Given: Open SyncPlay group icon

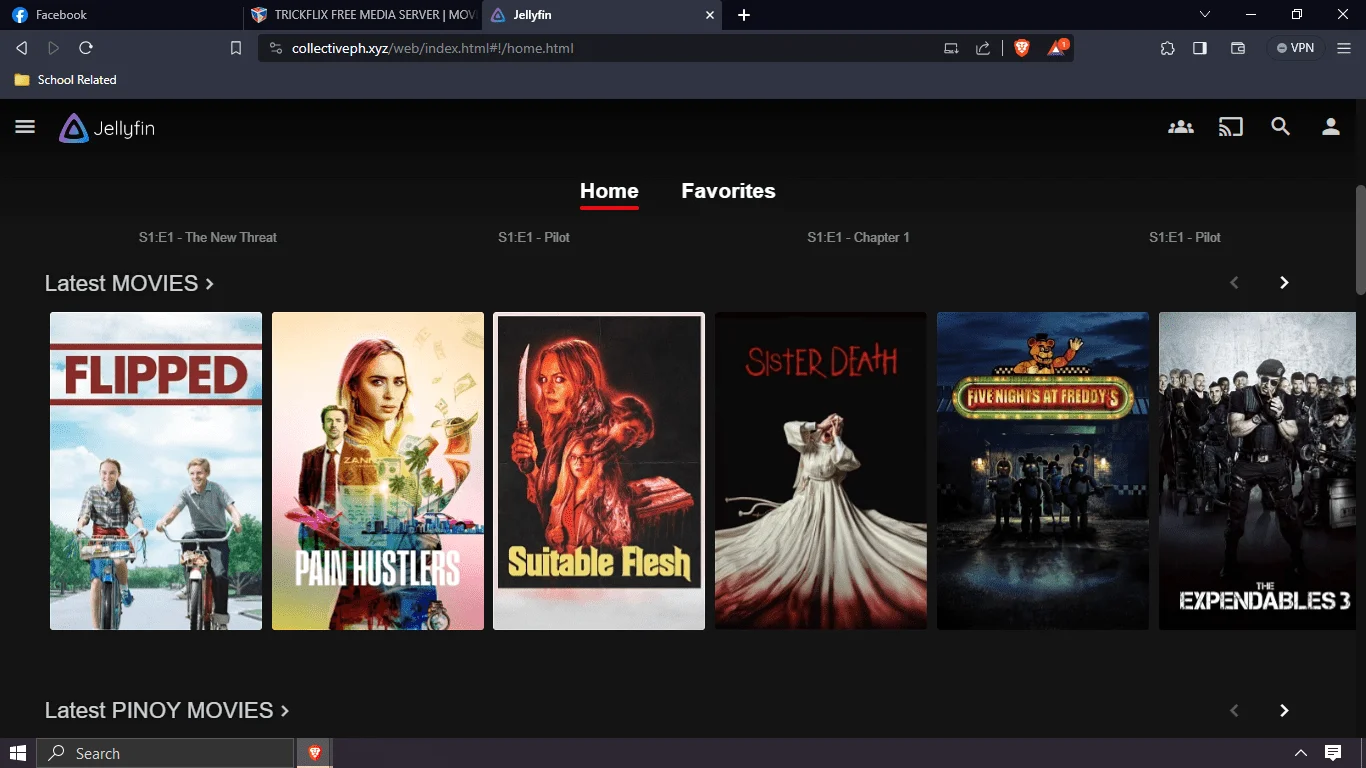Looking at the screenshot, I should coord(1181,127).
